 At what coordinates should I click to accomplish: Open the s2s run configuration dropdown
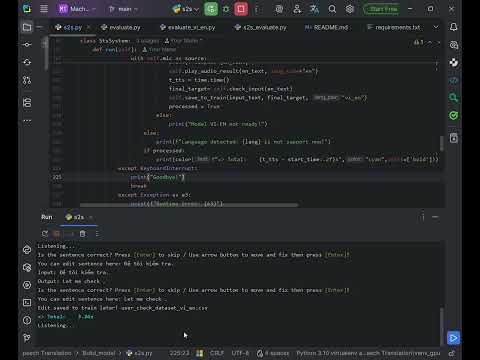click(186, 9)
